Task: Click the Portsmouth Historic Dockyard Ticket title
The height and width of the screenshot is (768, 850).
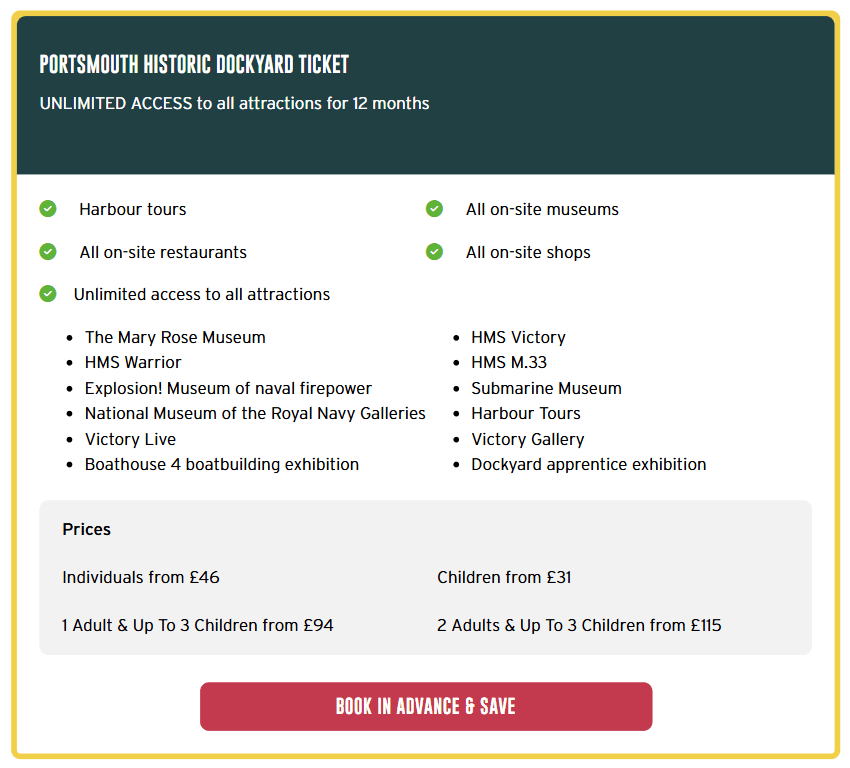Action: (194, 64)
